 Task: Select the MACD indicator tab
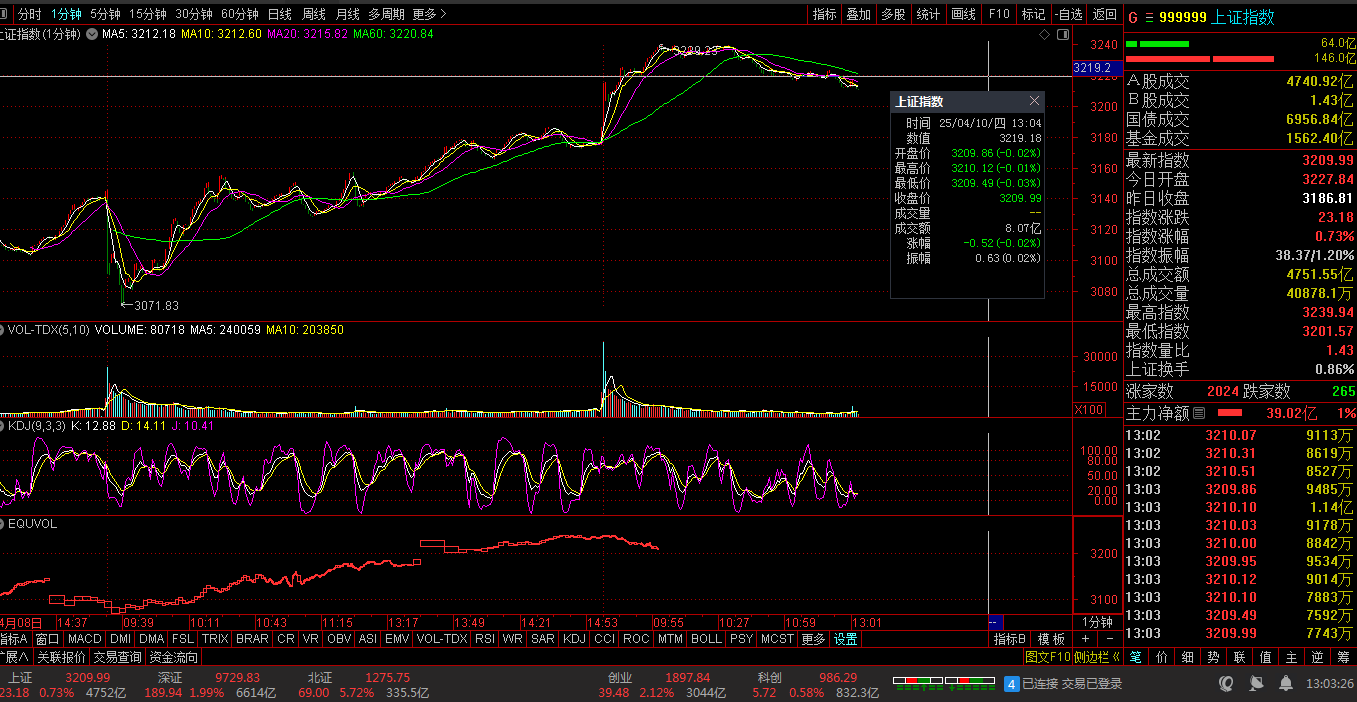85,639
